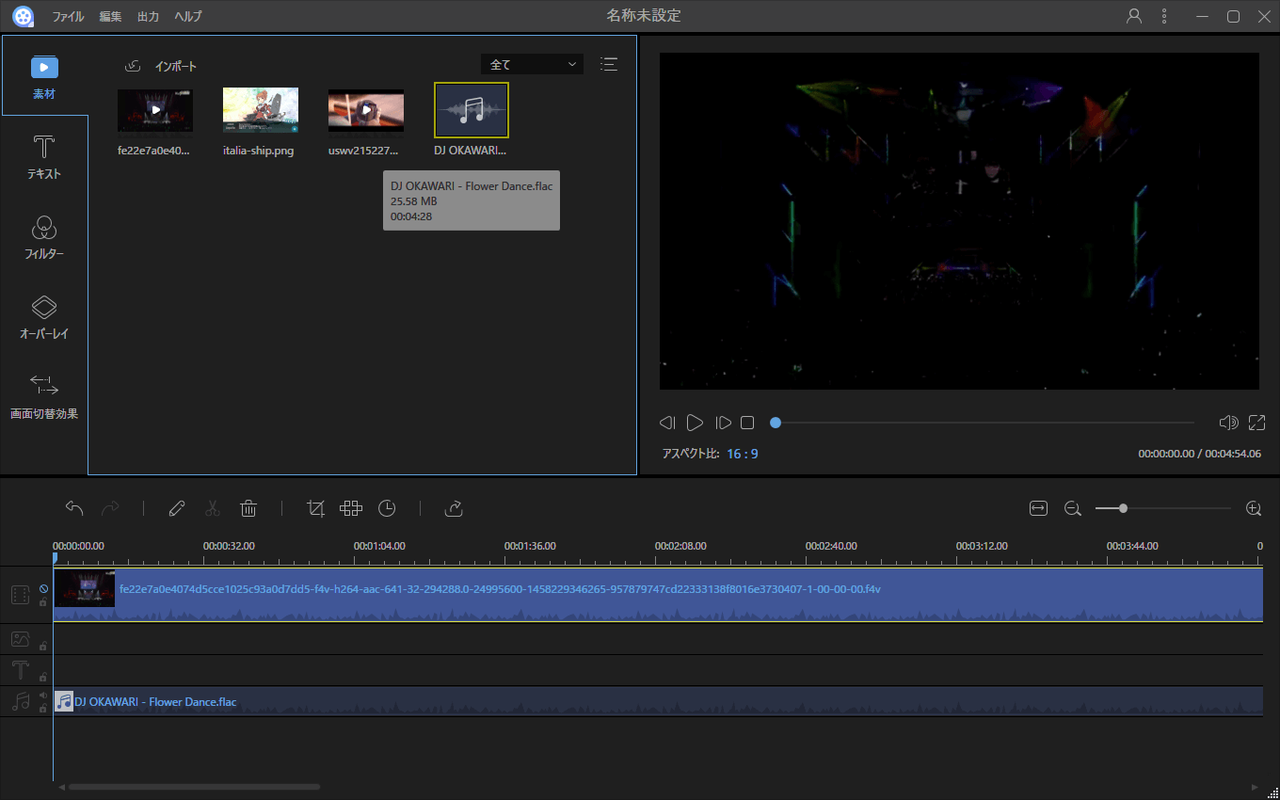Click the preview volume speaker icon

point(1228,423)
